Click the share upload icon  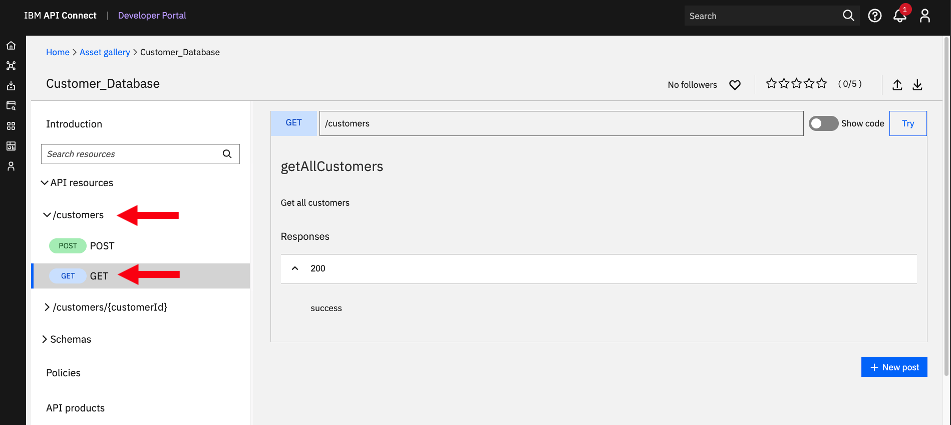[x=898, y=85]
